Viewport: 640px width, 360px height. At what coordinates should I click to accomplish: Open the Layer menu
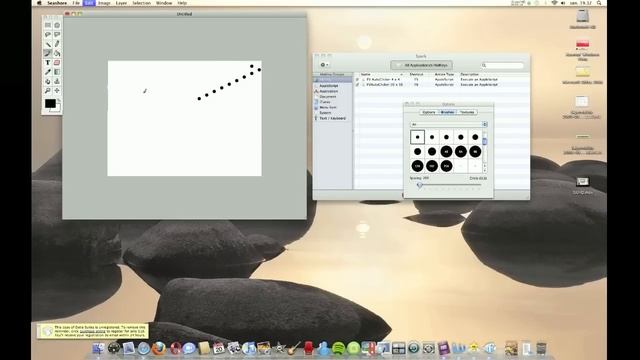point(121,3)
